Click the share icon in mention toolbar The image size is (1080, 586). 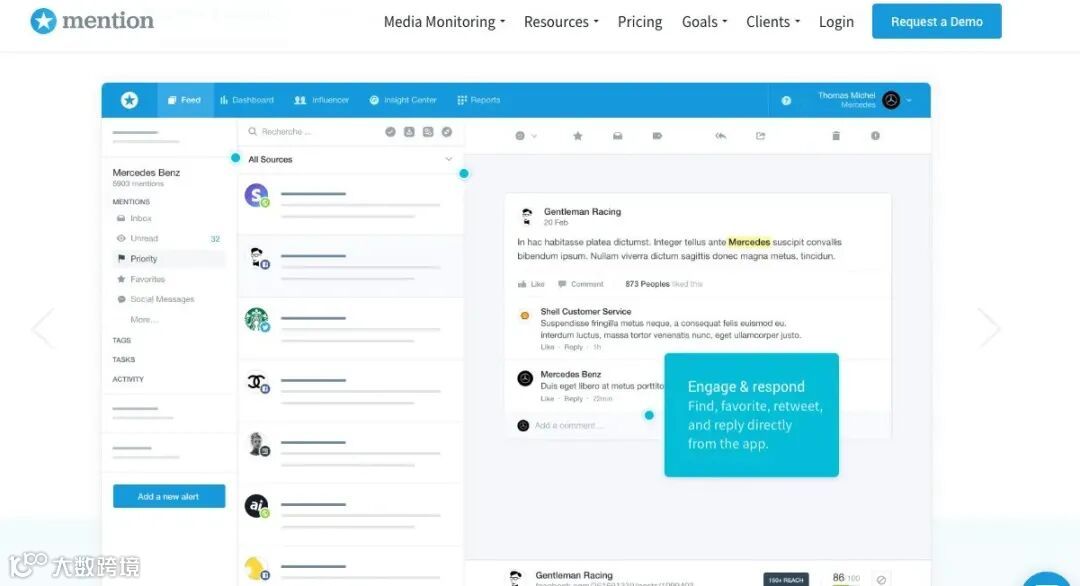(760, 136)
